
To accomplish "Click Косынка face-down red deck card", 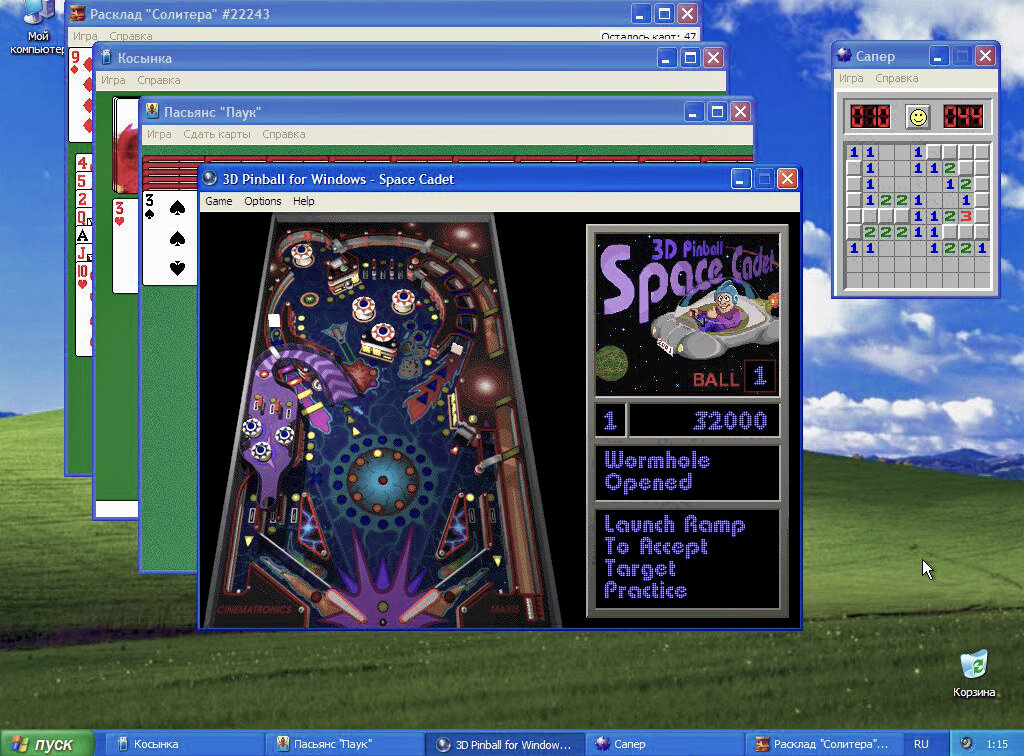I will [x=125, y=145].
